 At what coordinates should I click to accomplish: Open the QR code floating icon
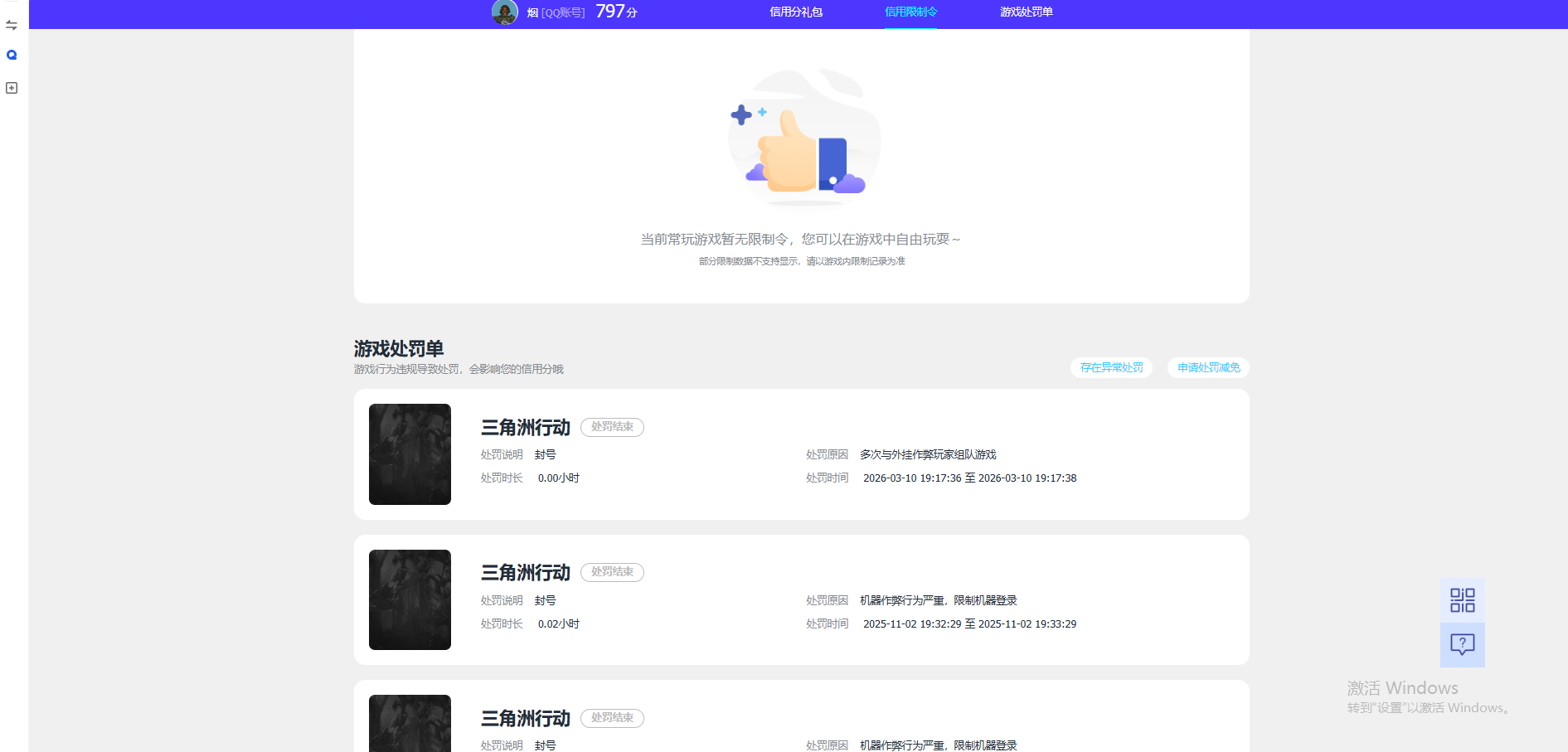click(x=1463, y=600)
